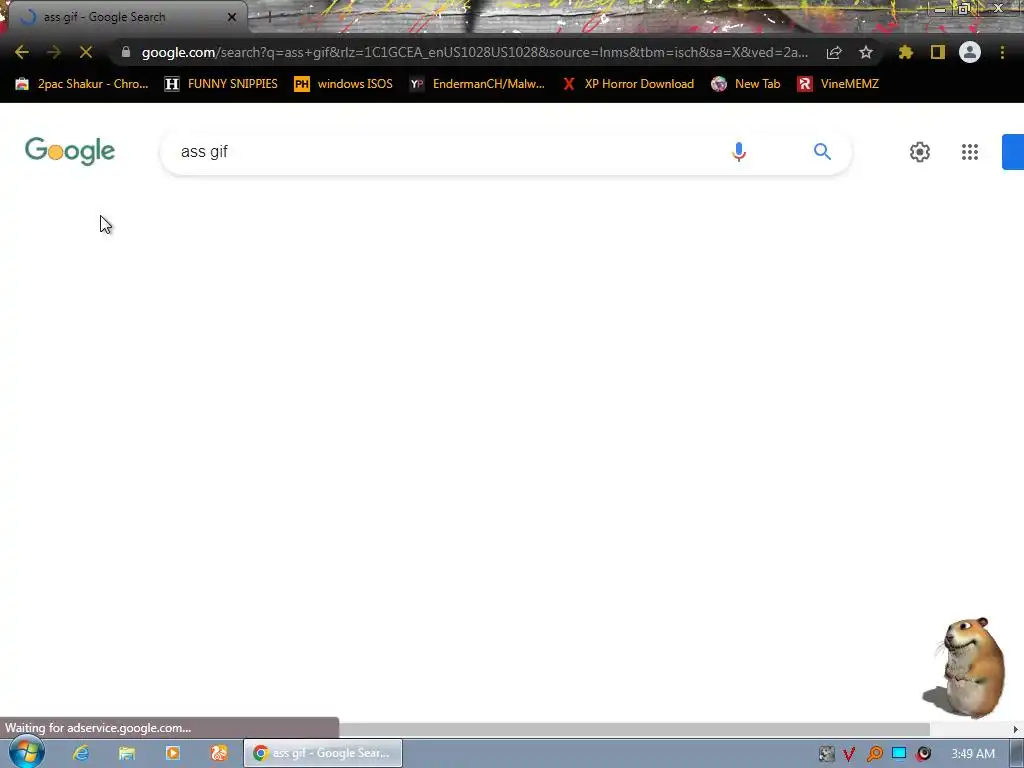The height and width of the screenshot is (768, 1024).
Task: Open the 'windows ISOS' bookmark
Action: tap(344, 84)
